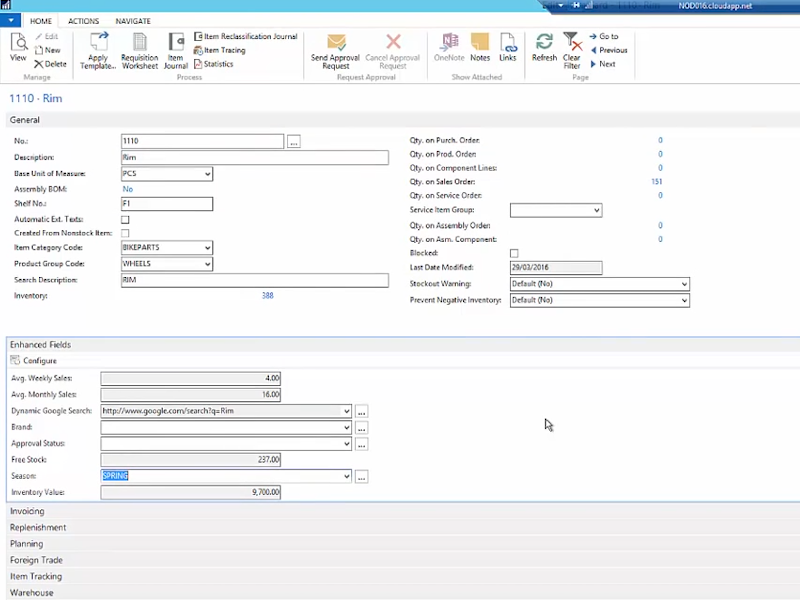Toggle Automatic Ext. Texts checkbox
800x600 pixels.
click(x=125, y=219)
